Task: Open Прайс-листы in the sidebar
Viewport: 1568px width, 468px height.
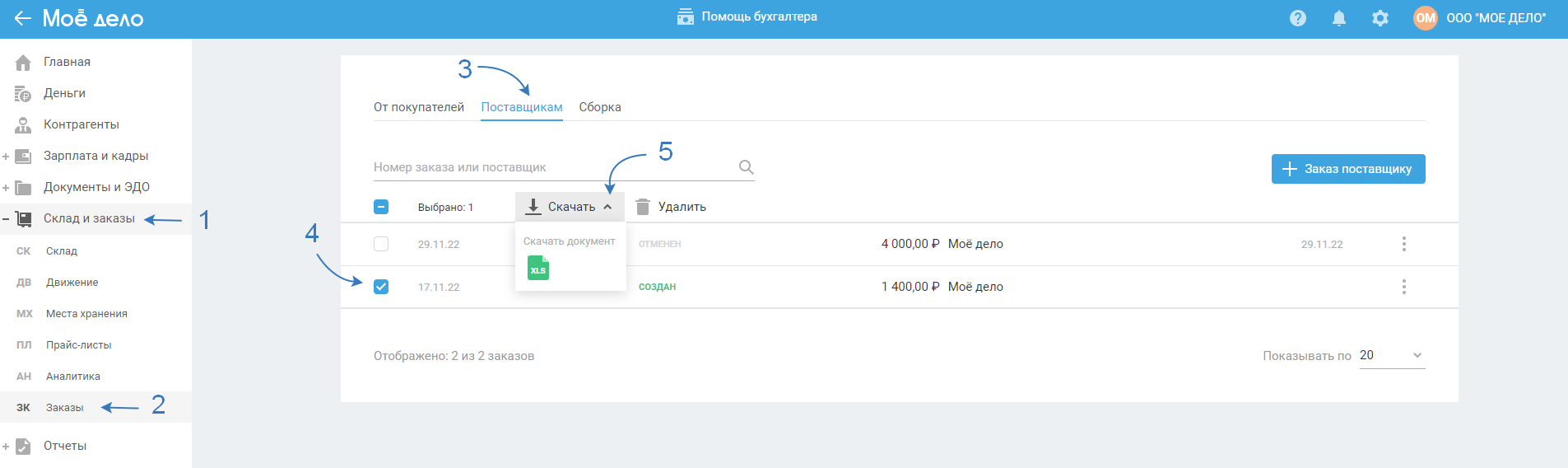Action: click(78, 345)
